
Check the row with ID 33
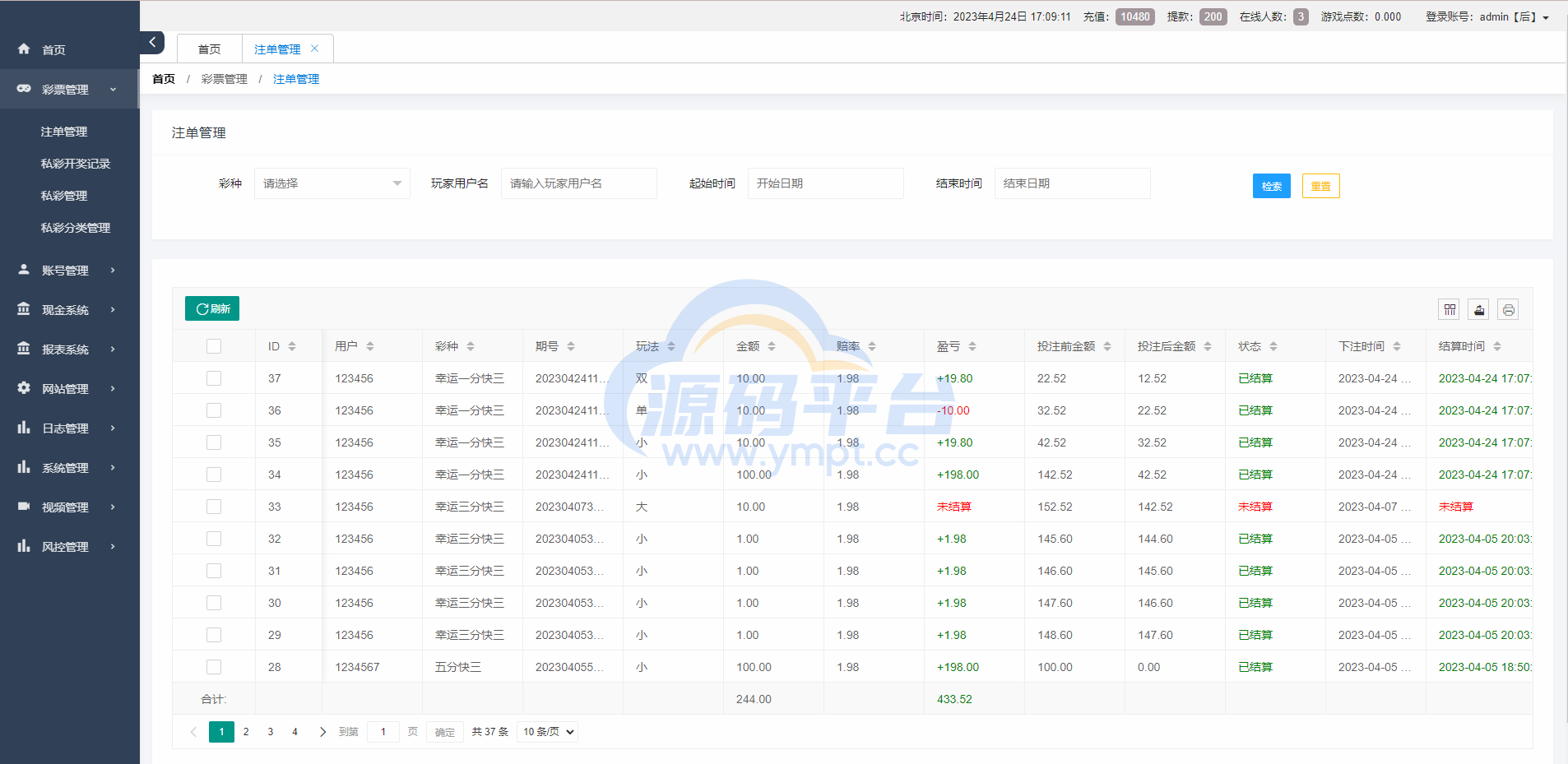pyautogui.click(x=214, y=507)
